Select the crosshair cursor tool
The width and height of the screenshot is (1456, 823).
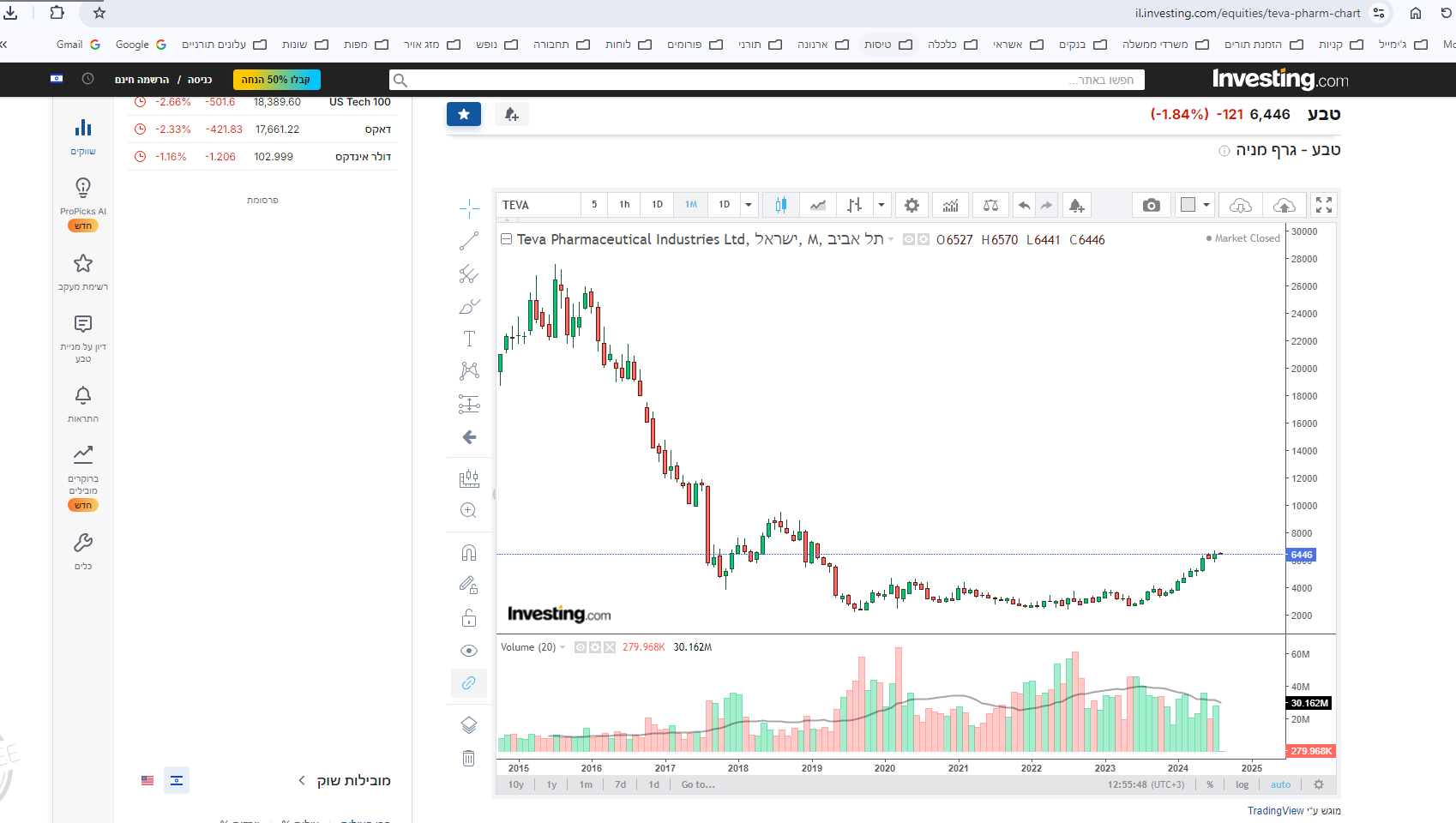click(469, 208)
